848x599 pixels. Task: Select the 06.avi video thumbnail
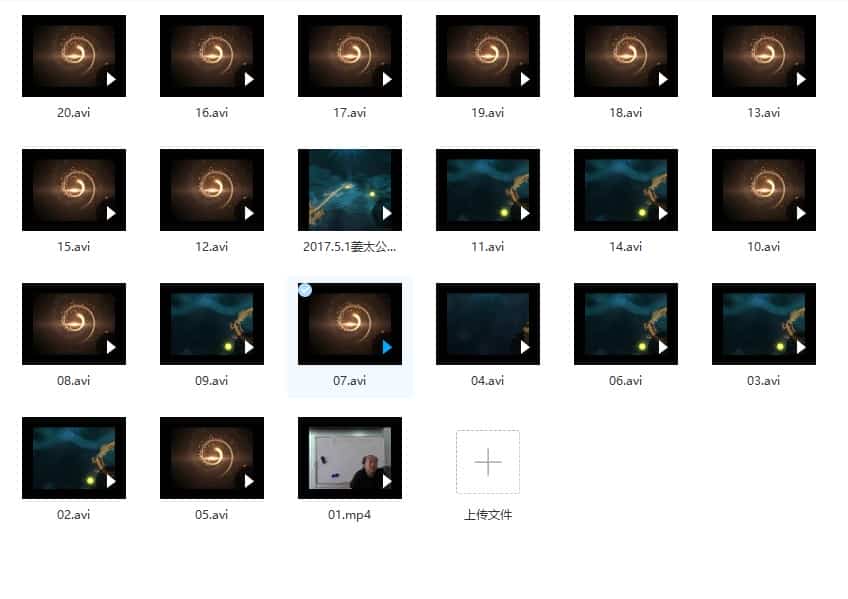click(625, 324)
